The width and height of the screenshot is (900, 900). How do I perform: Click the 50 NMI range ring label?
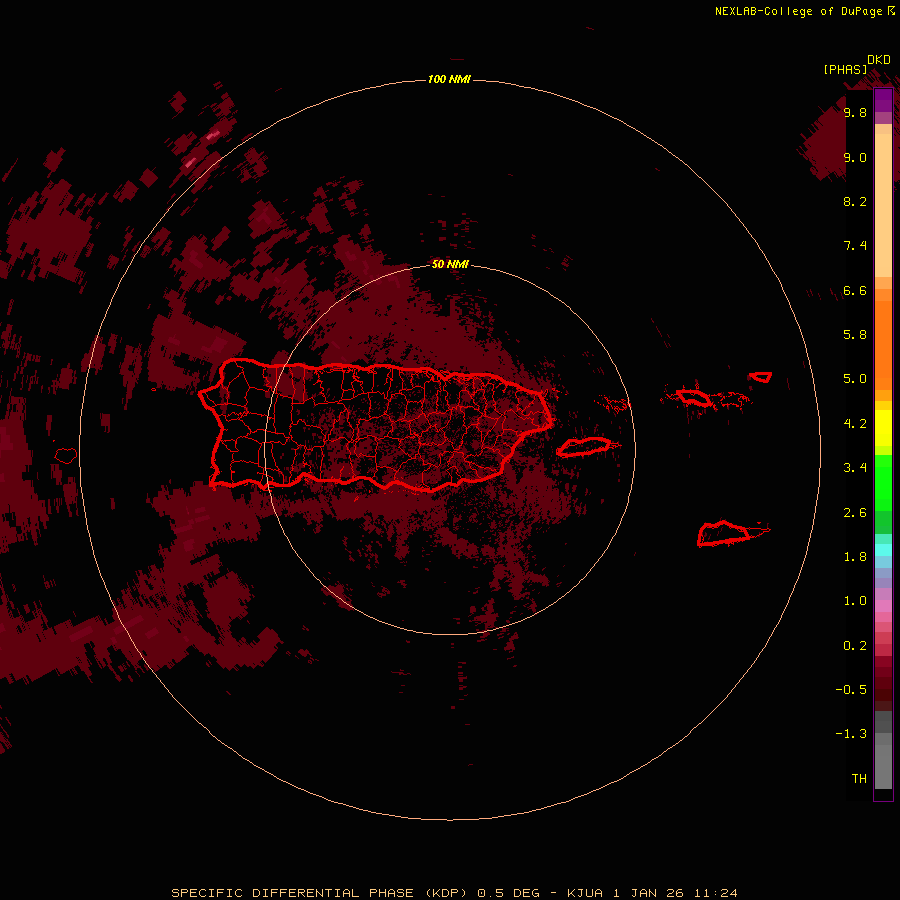tap(450, 264)
